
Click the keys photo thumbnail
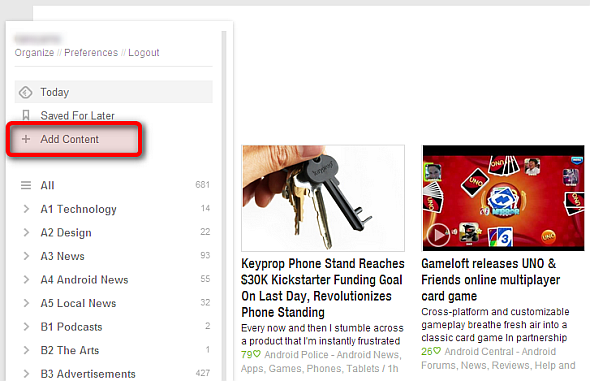pyautogui.click(x=323, y=198)
